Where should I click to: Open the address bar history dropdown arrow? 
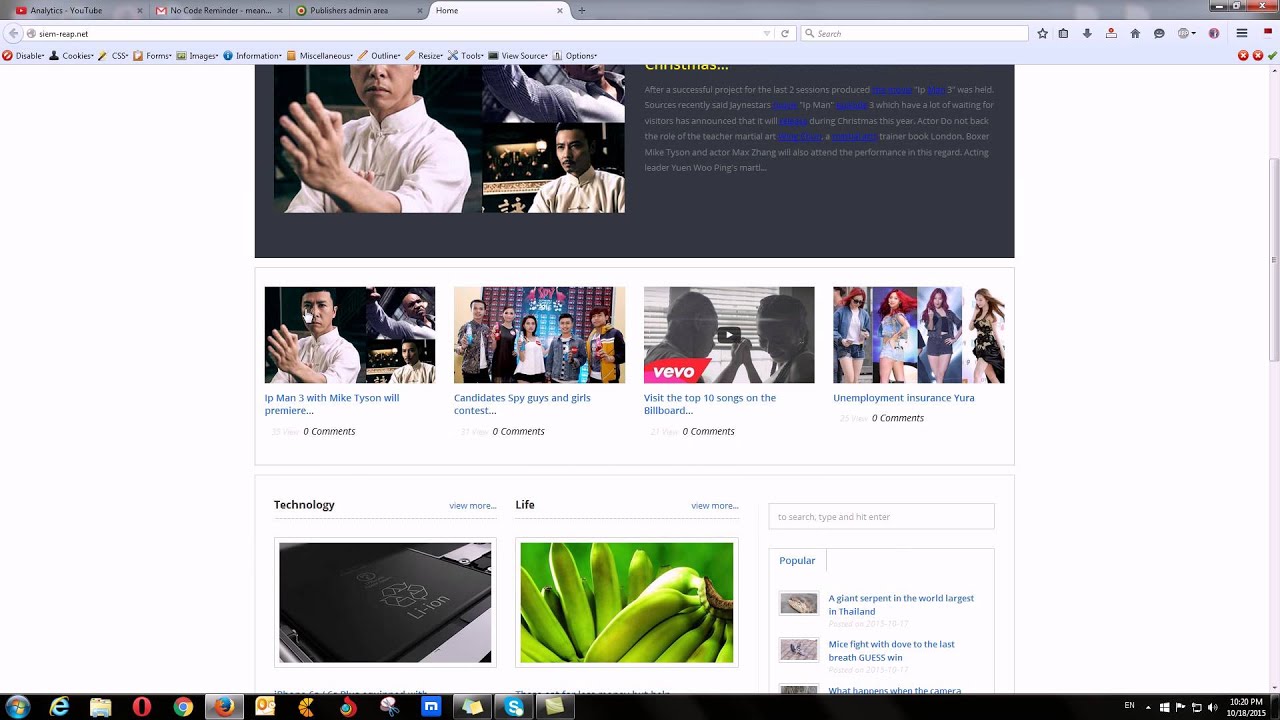[767, 33]
